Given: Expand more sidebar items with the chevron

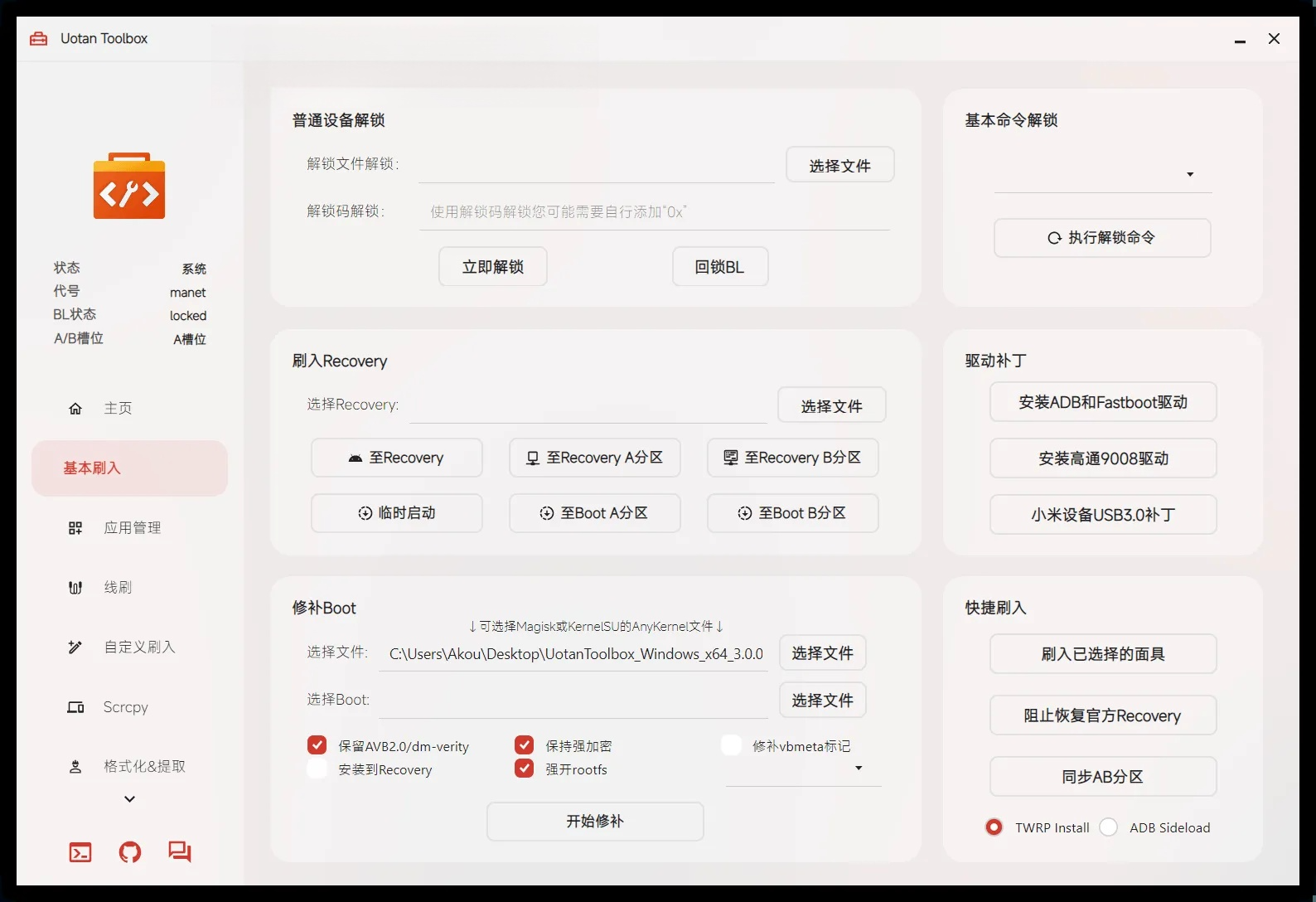Looking at the screenshot, I should click(x=129, y=799).
